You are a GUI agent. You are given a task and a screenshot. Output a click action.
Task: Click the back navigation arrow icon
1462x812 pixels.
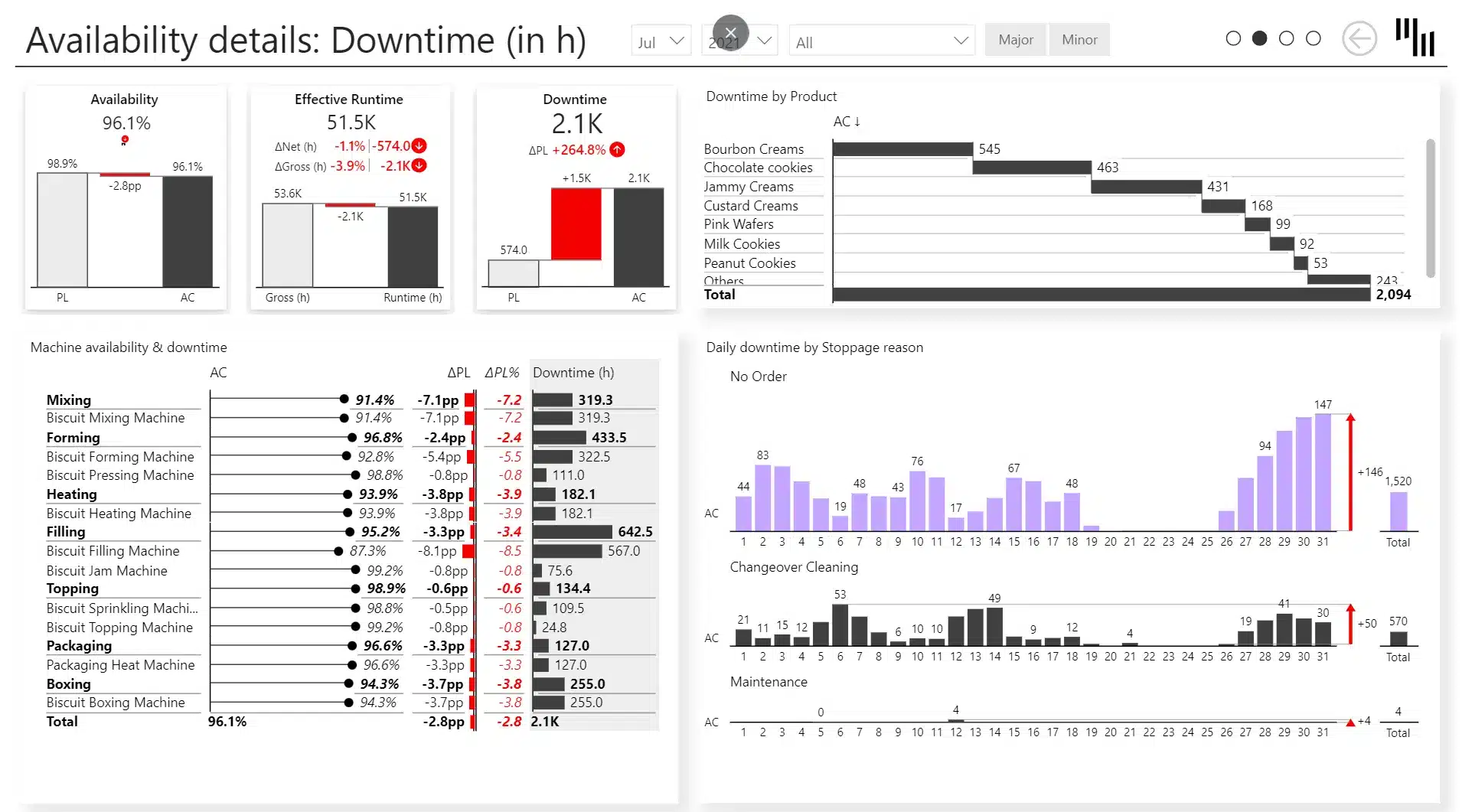(1359, 38)
